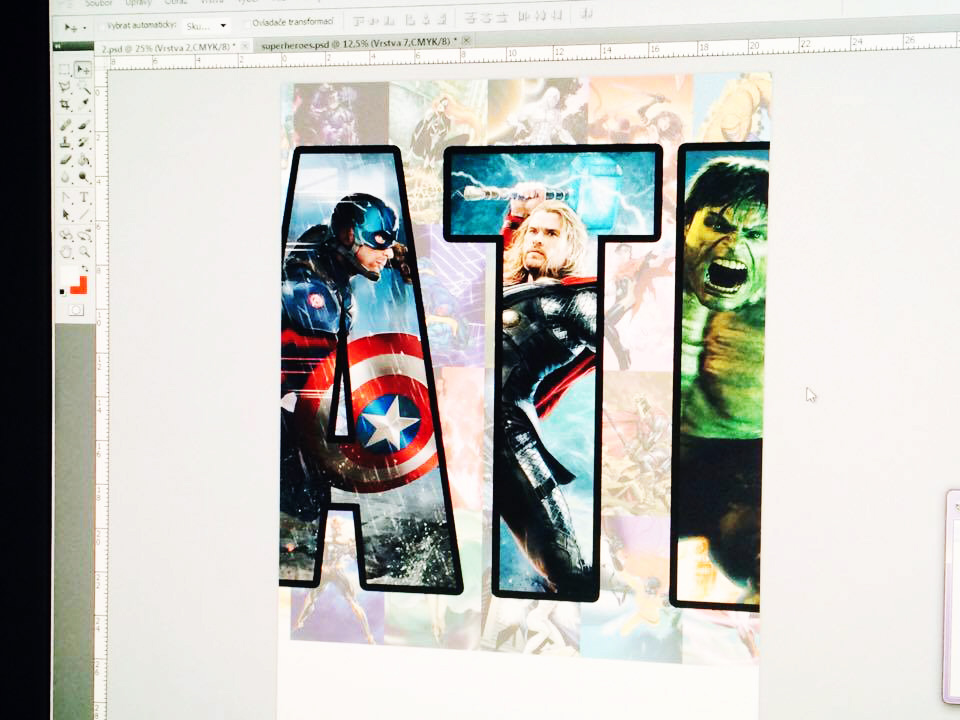Click the vertical ruler beside the toolbox
The image size is (960, 720).
[x=101, y=392]
